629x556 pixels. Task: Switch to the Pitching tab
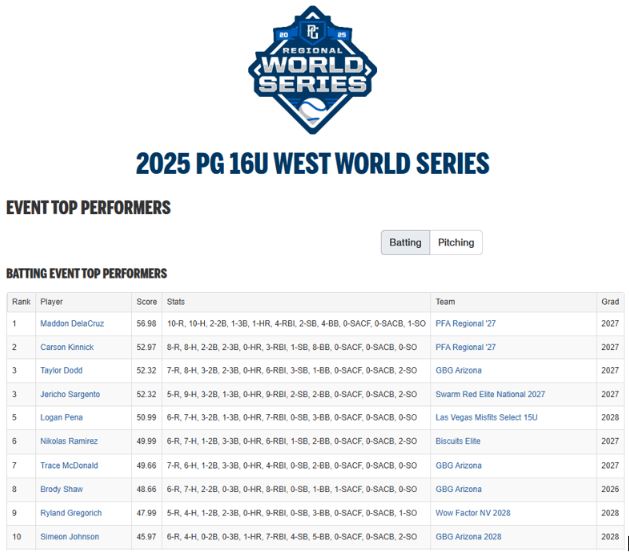click(x=456, y=242)
